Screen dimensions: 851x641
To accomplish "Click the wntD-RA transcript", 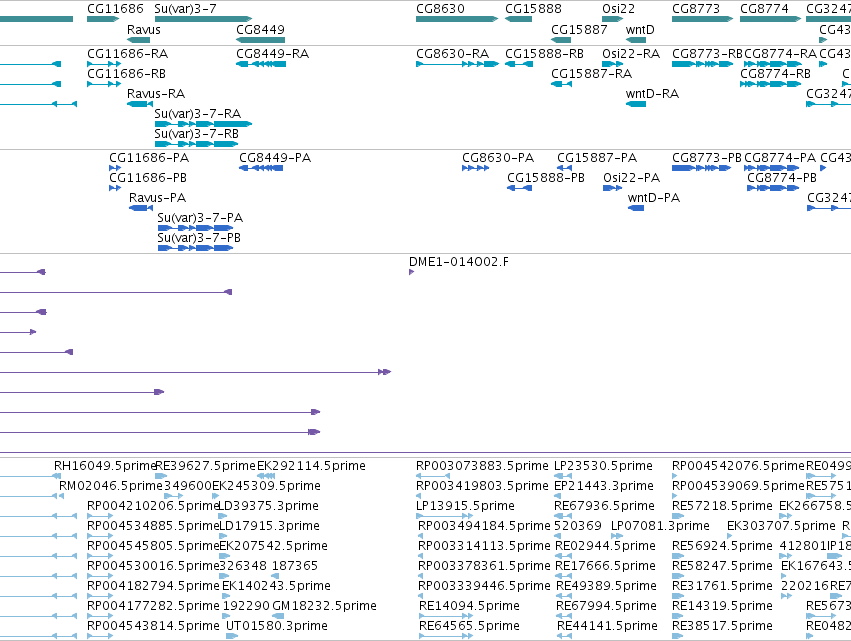I will click(x=636, y=104).
